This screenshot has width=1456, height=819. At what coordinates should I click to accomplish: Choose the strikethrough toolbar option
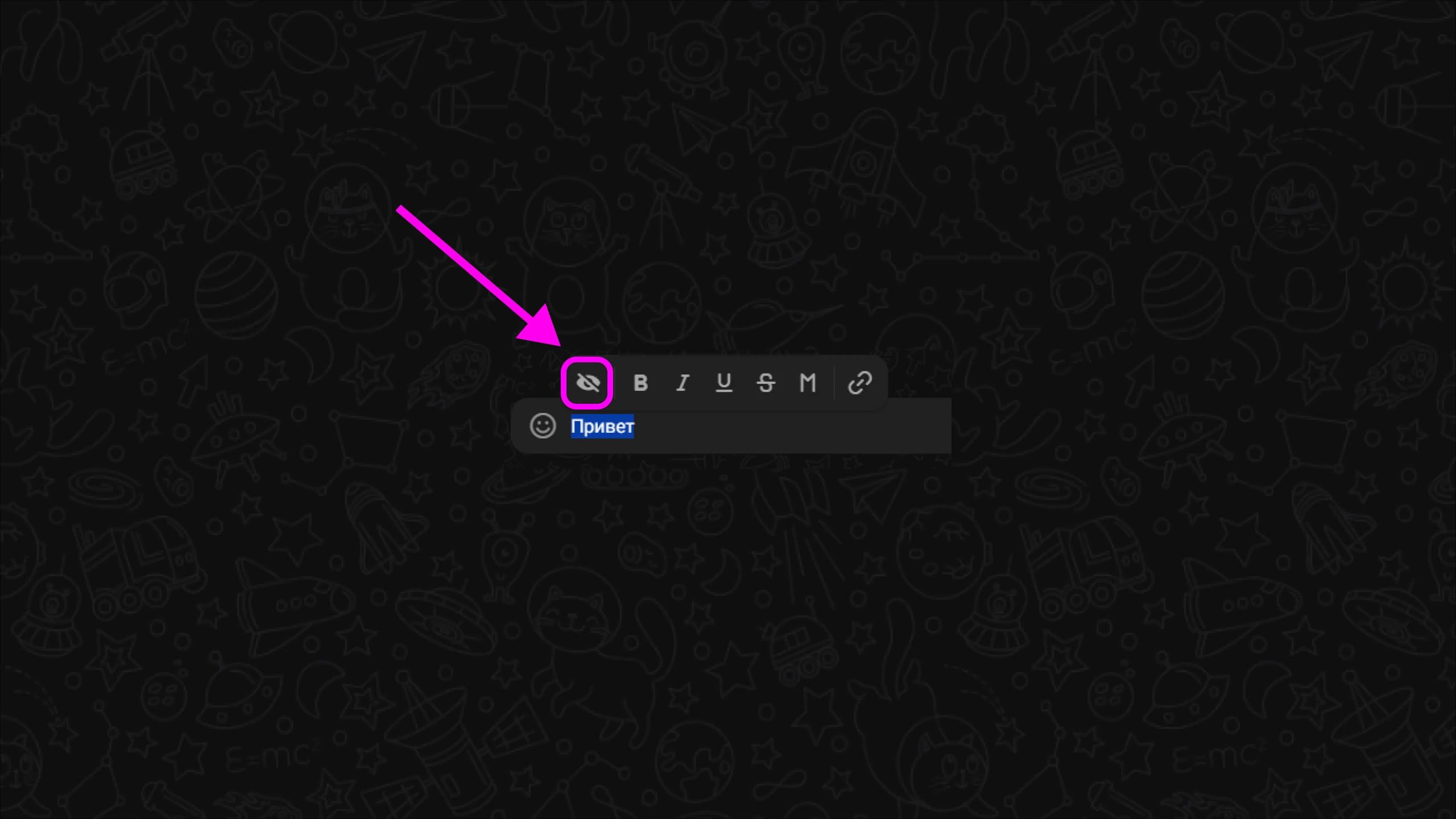[x=766, y=383]
